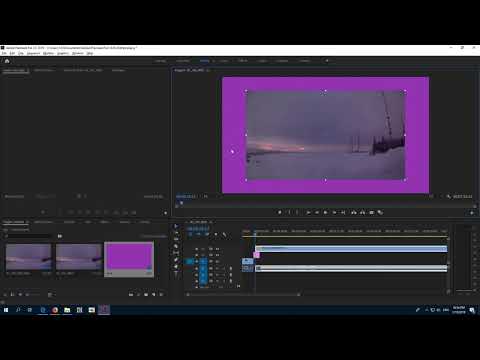Open the workspace overflow menu chevrons
The image size is (480, 360).
327,61
